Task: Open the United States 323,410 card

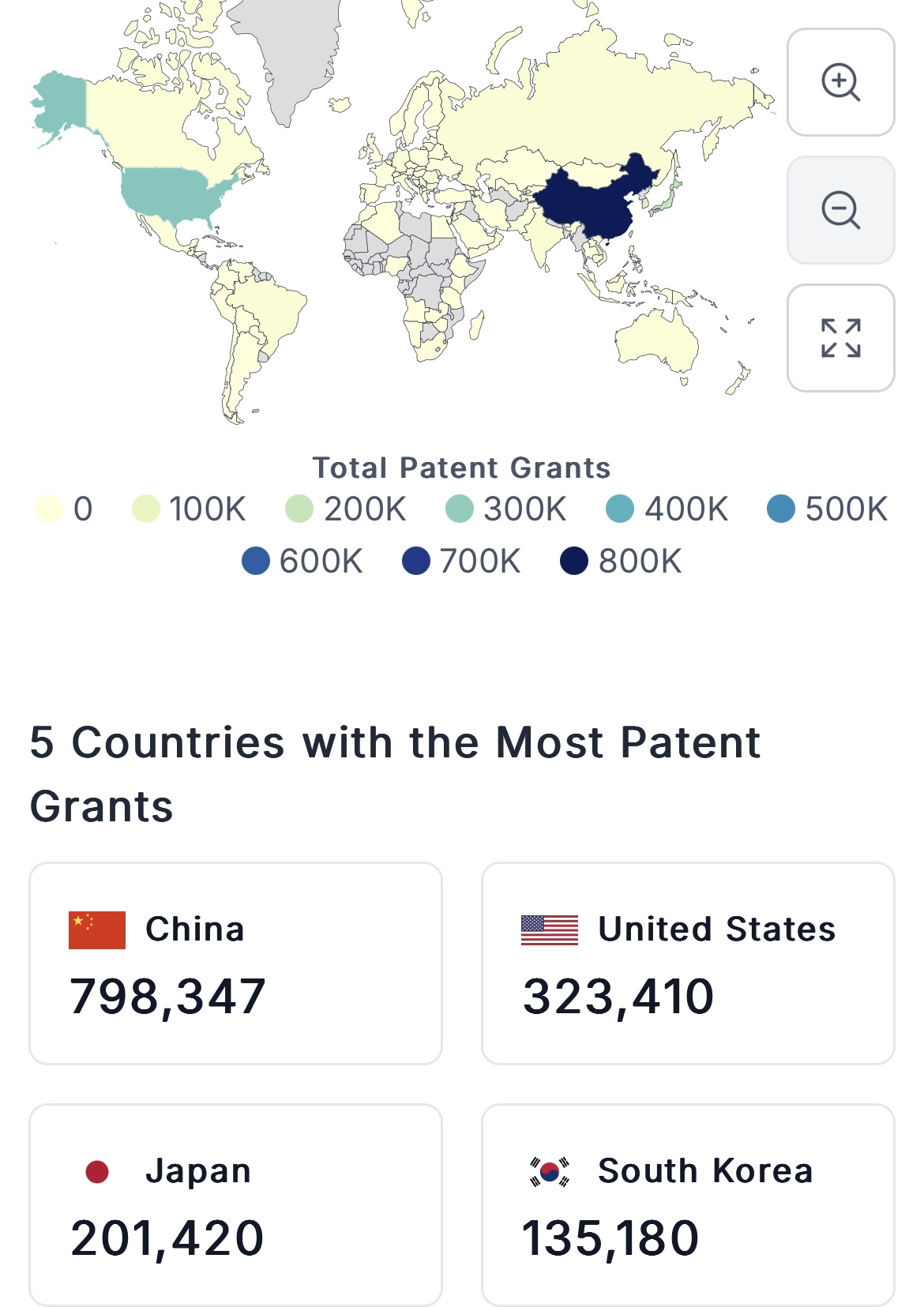Action: tap(687, 963)
